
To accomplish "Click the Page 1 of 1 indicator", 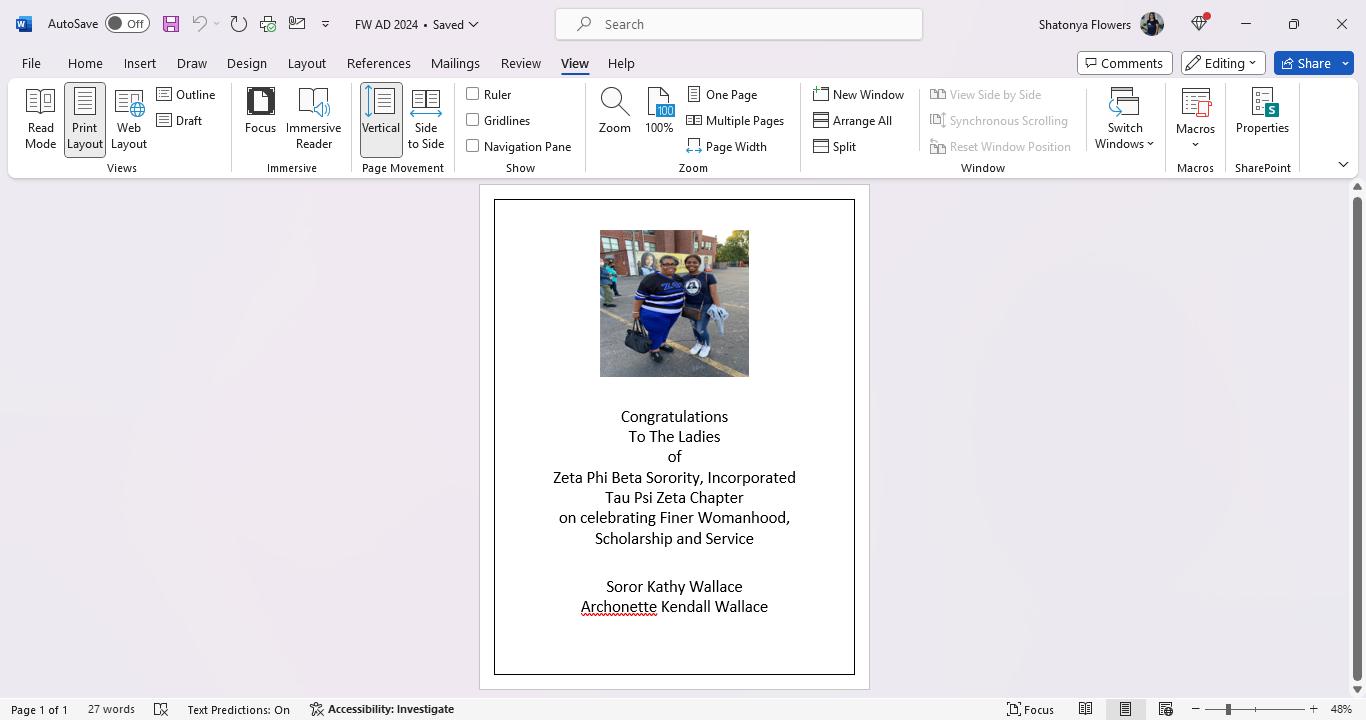I will (x=40, y=709).
